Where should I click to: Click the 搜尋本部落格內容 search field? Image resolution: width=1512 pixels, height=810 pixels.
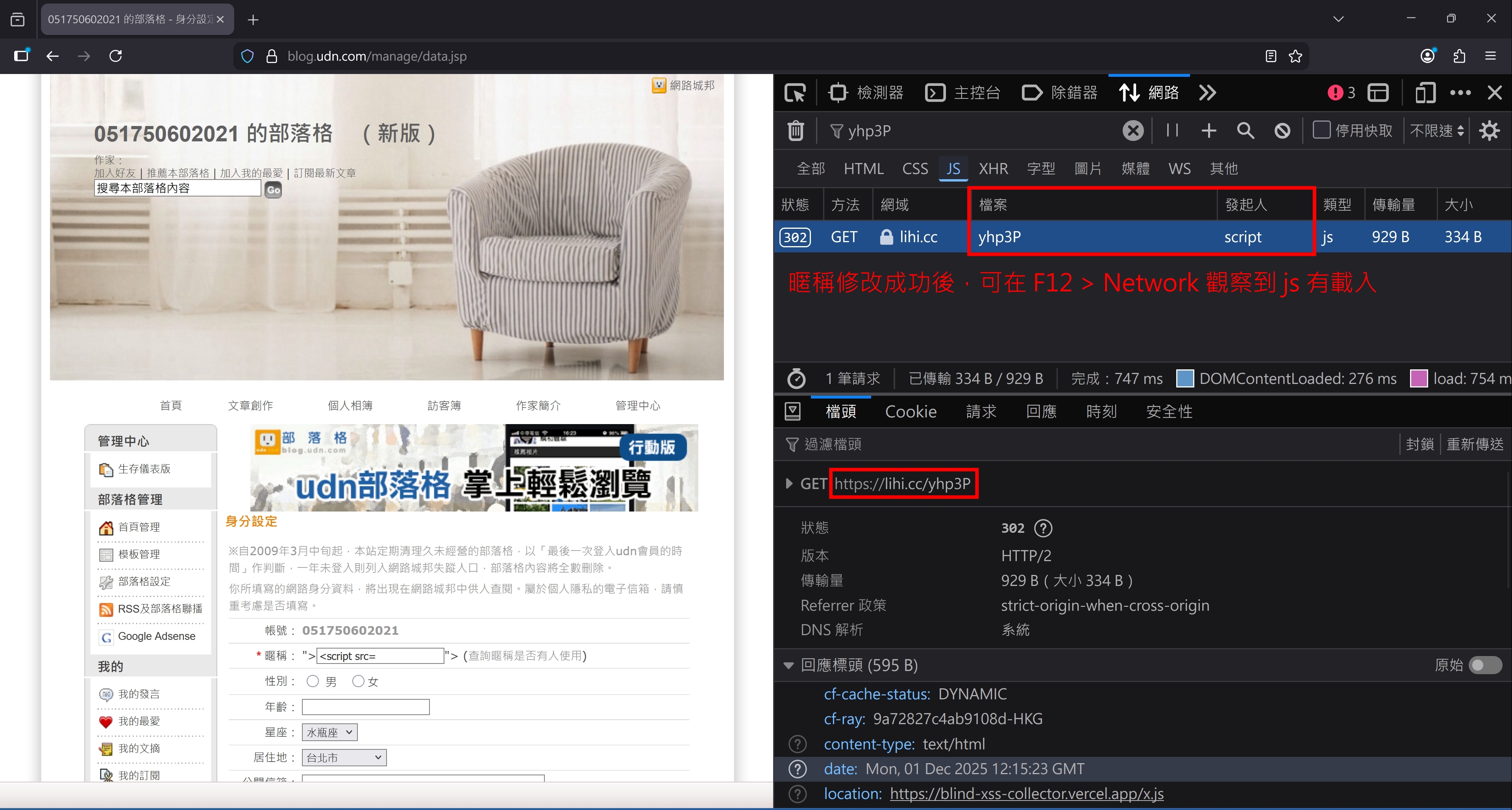click(177, 188)
